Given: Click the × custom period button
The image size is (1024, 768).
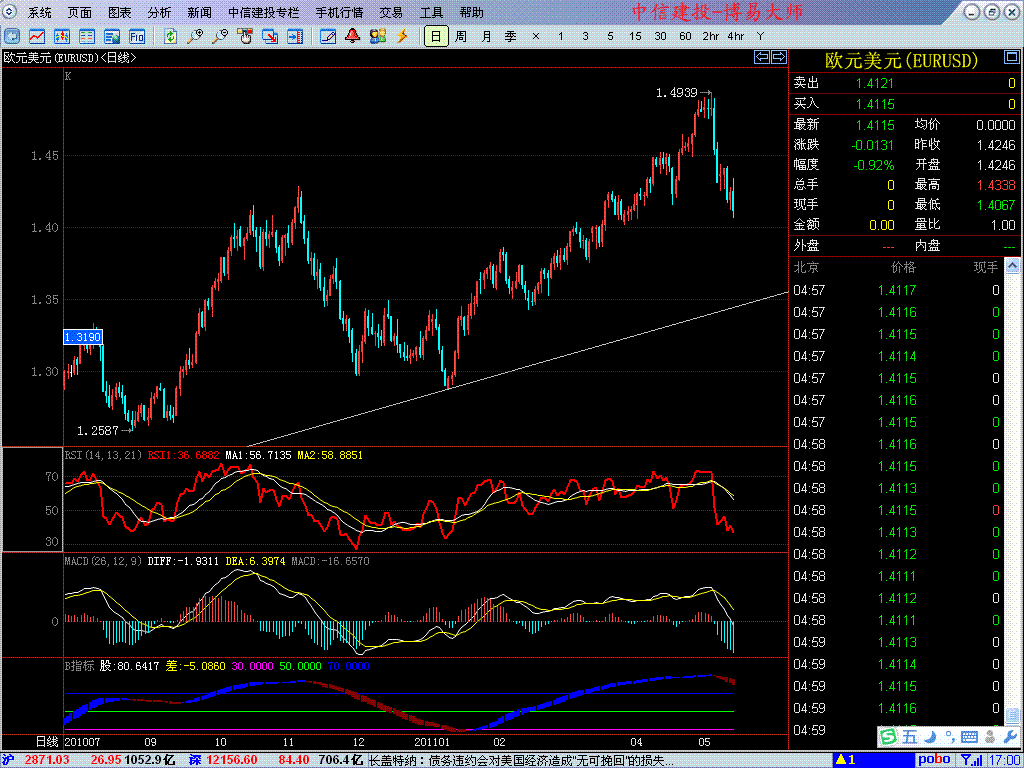Looking at the screenshot, I should [x=536, y=36].
